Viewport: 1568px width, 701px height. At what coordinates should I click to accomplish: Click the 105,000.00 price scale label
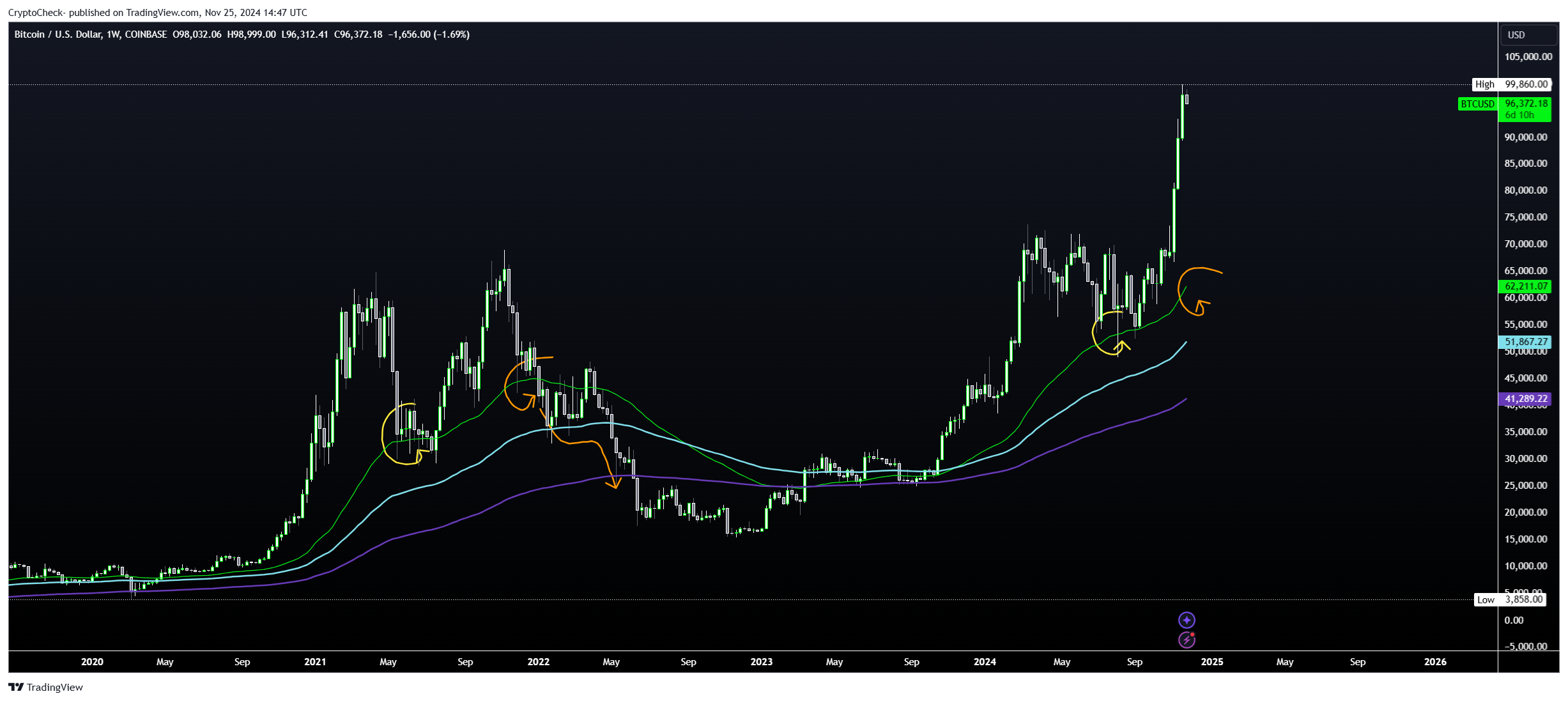click(1528, 57)
